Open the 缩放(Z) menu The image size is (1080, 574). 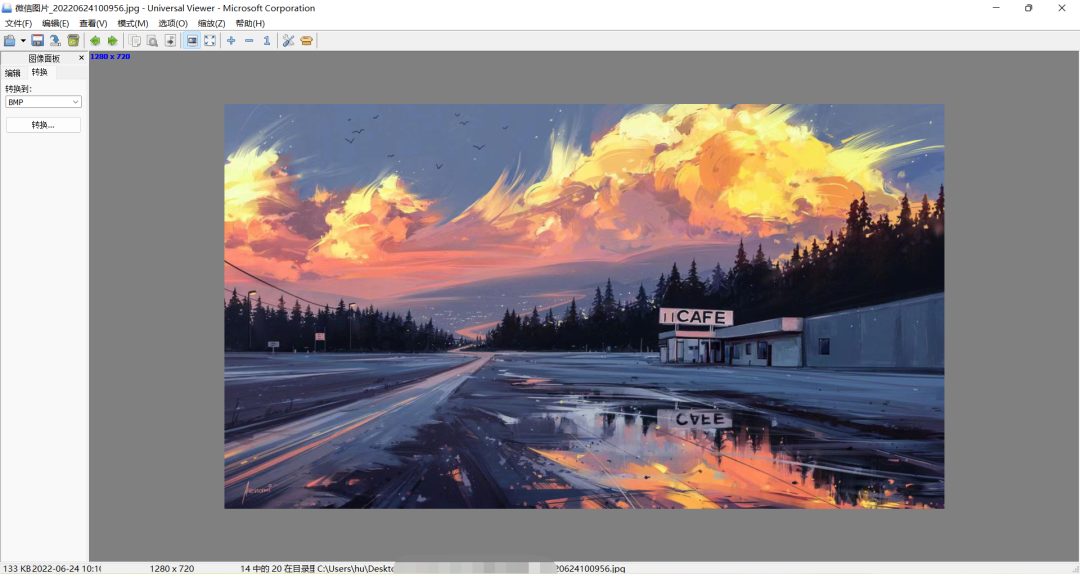coord(211,23)
